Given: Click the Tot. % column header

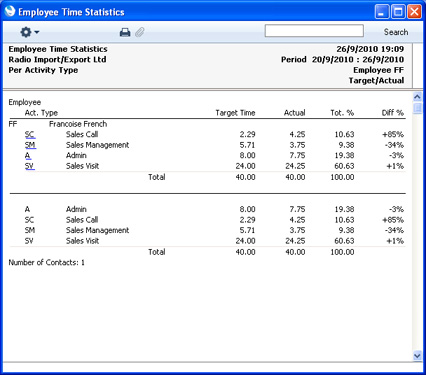Looking at the screenshot, I should pyautogui.click(x=342, y=113).
